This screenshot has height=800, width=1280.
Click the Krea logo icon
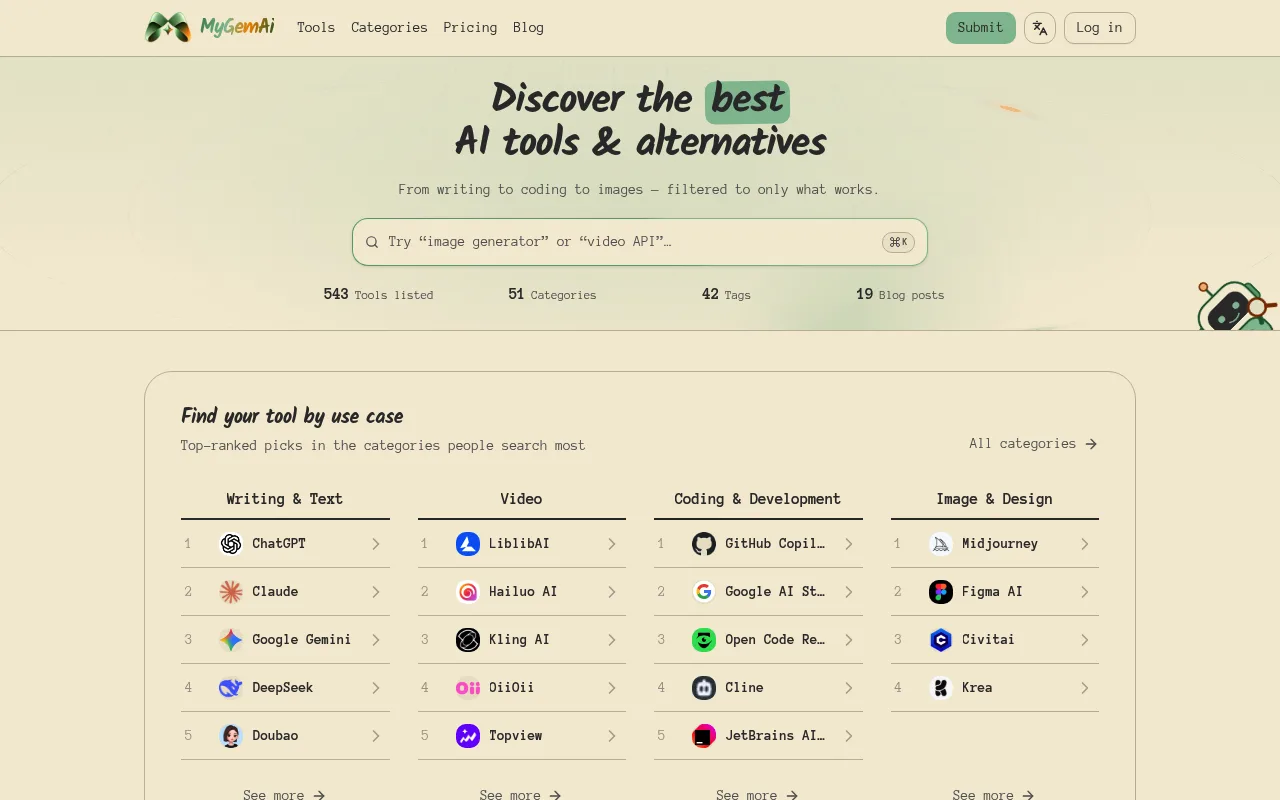(x=941, y=688)
